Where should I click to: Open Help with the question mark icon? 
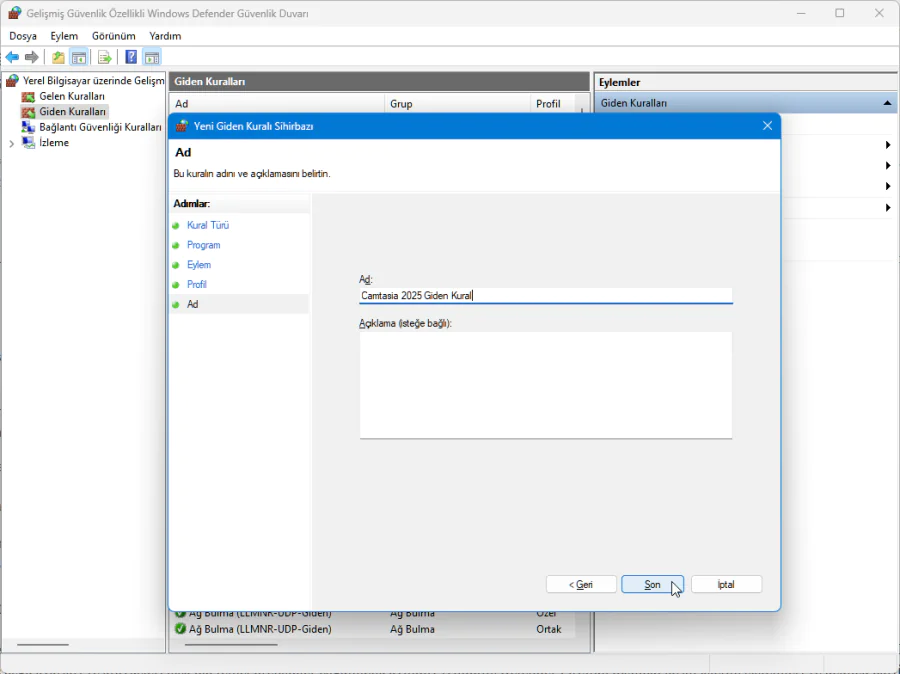point(131,57)
